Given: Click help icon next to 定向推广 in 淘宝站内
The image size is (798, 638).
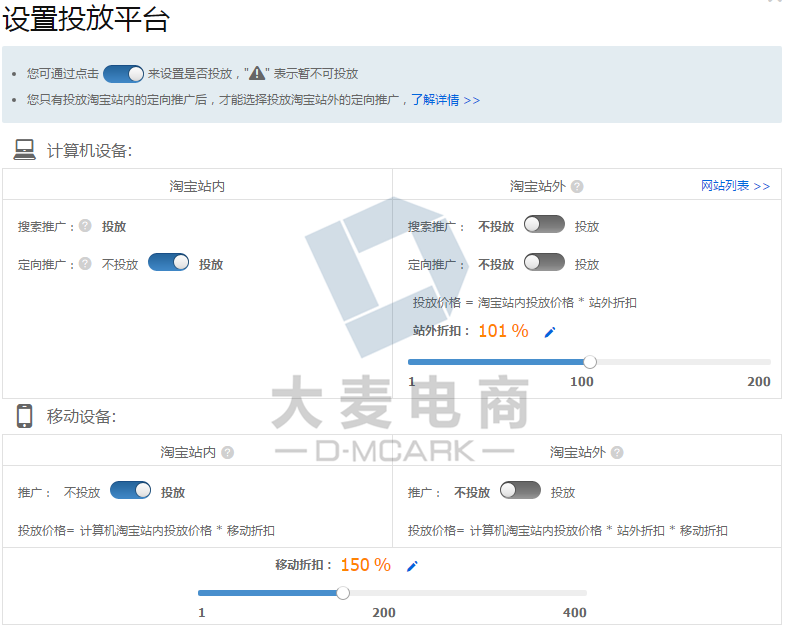Looking at the screenshot, I should [x=85, y=264].
